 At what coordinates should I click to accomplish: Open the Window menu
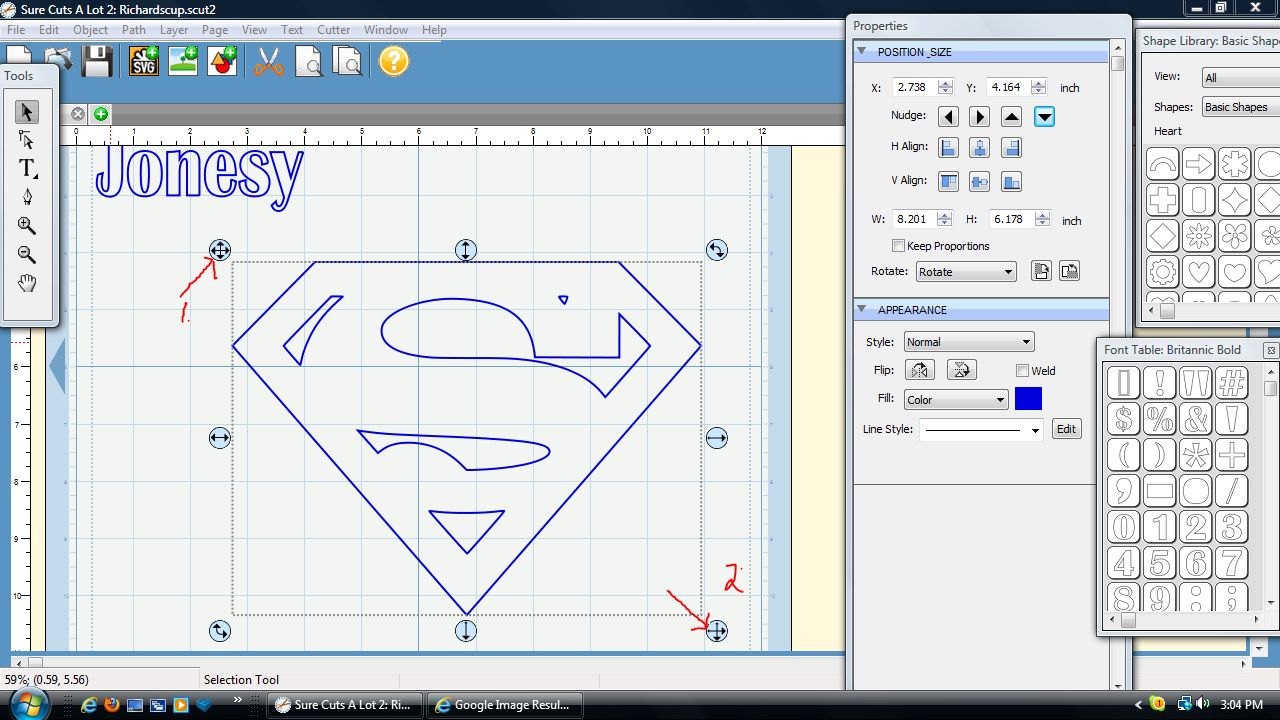(x=385, y=30)
